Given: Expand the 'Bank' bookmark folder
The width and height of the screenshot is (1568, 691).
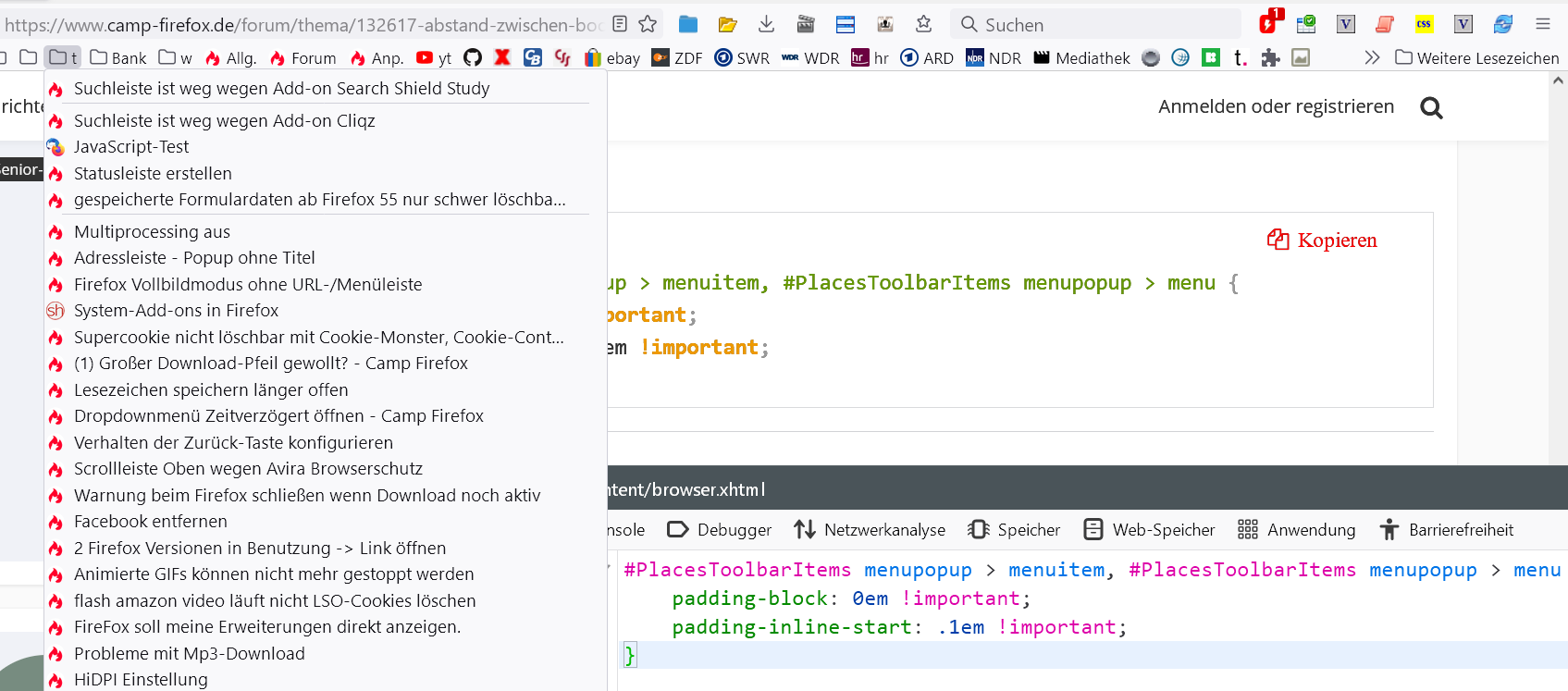Looking at the screenshot, I should (x=118, y=57).
